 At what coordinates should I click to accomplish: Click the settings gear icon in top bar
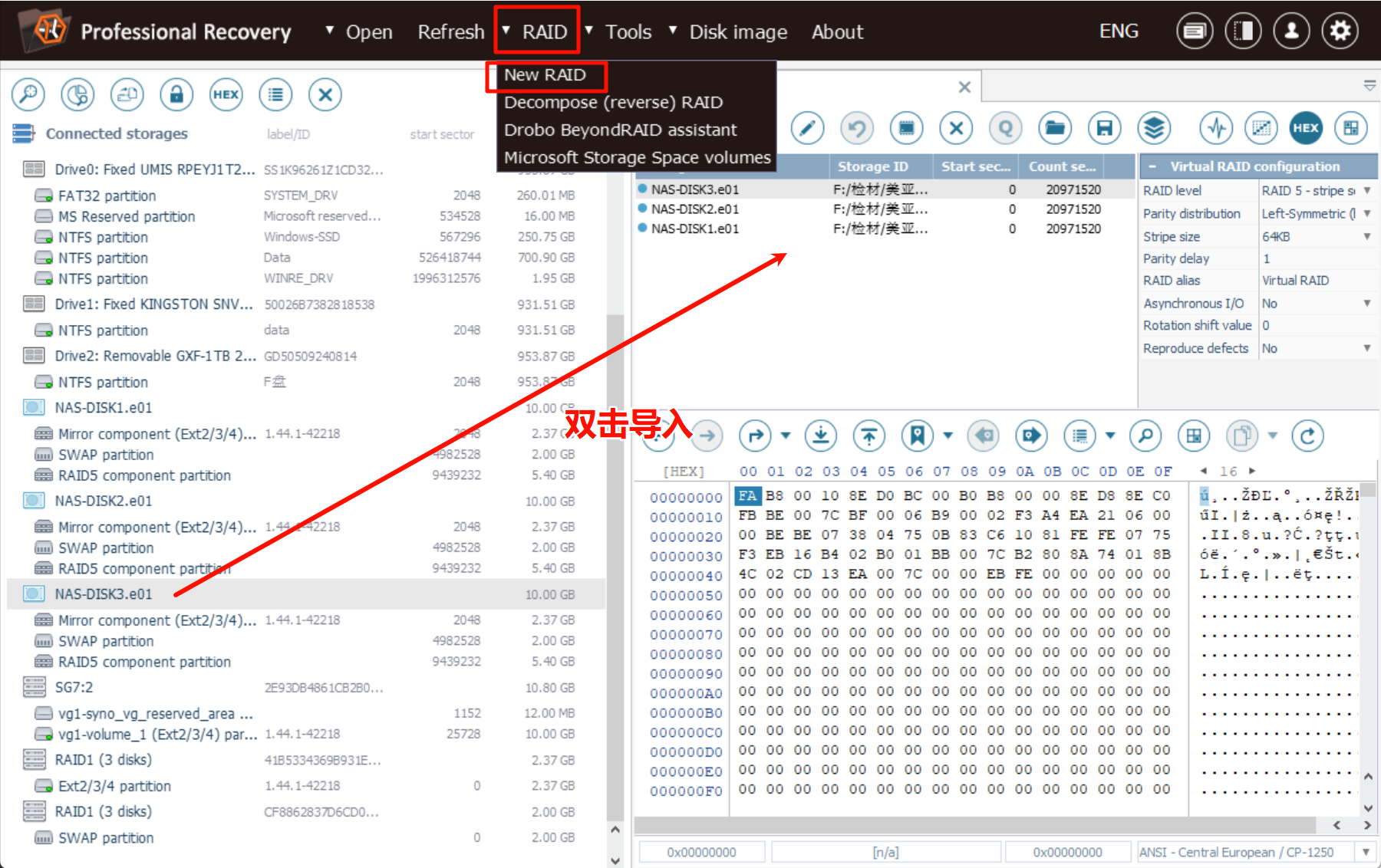pyautogui.click(x=1340, y=31)
